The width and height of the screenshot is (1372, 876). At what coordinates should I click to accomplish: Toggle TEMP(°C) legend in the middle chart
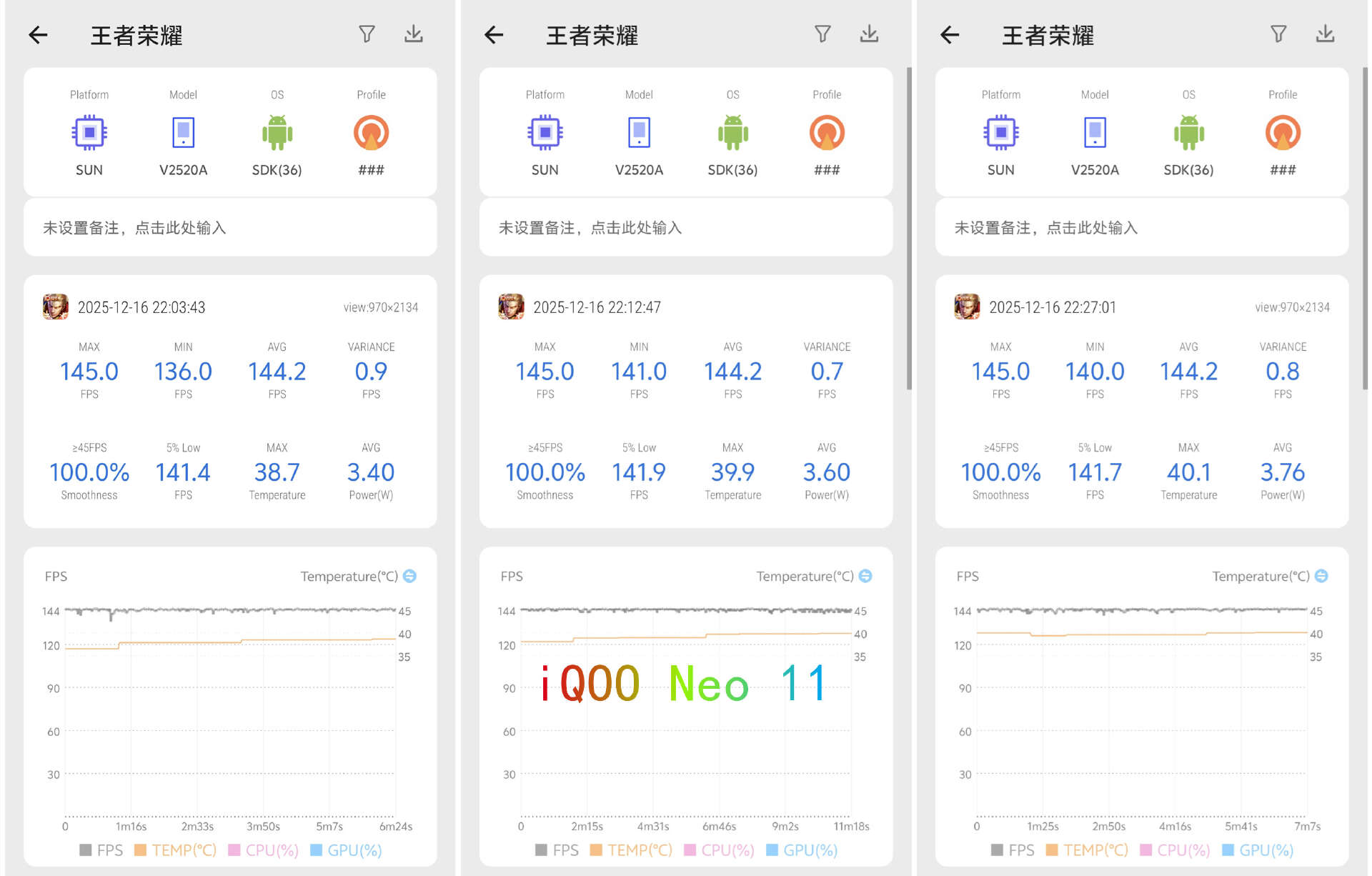point(631,850)
